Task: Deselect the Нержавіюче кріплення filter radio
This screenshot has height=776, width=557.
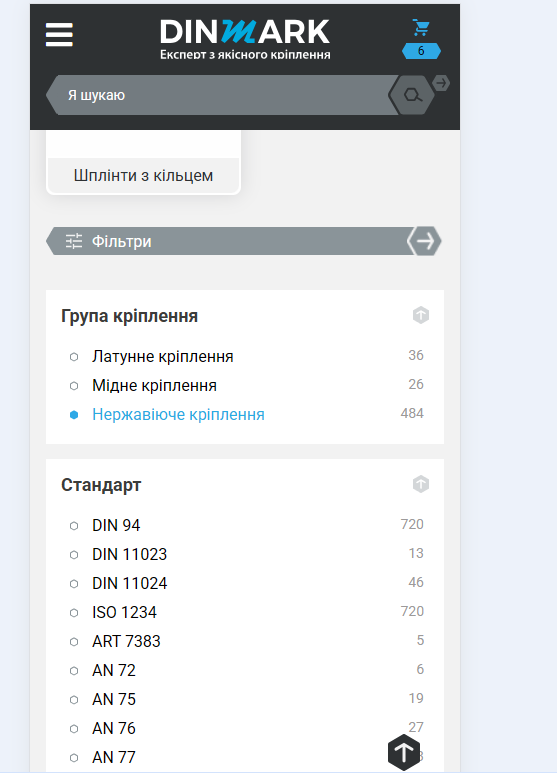Action: (x=74, y=415)
